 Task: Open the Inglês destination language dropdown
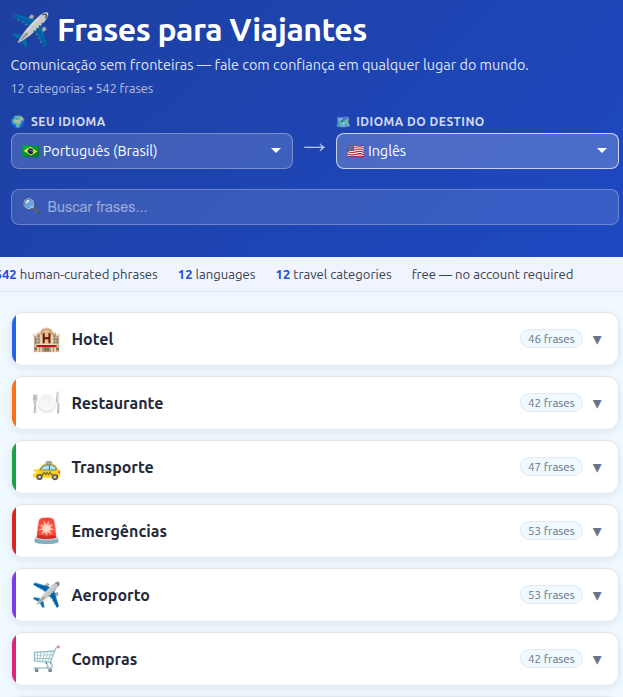477,151
